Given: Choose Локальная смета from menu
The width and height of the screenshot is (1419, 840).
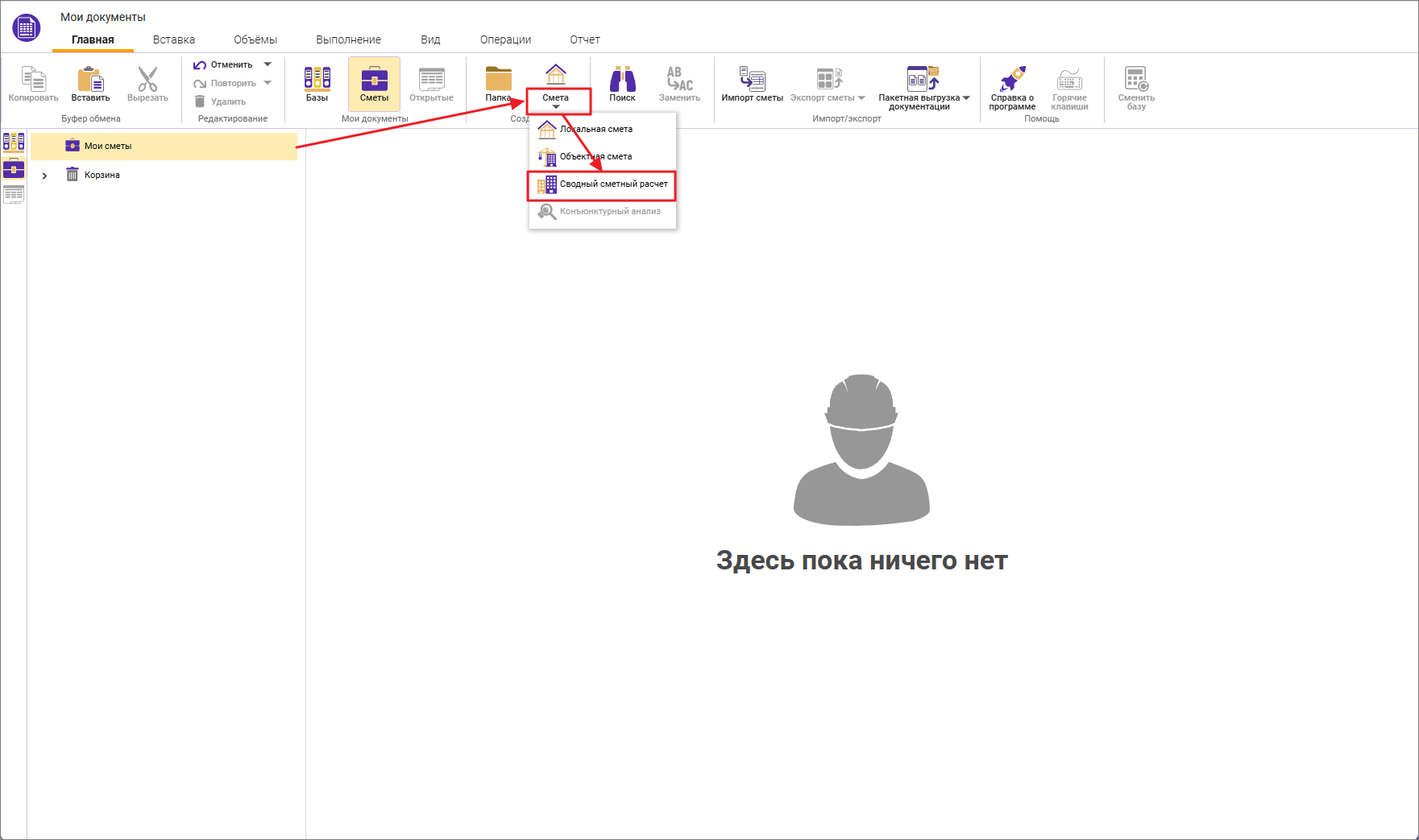Looking at the screenshot, I should [596, 129].
